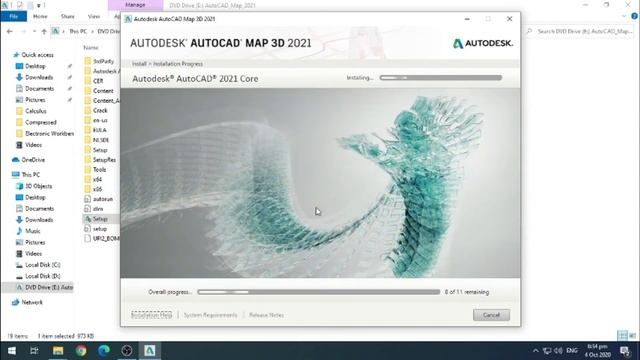The height and width of the screenshot is (360, 640).
Task: Launch Microsoft Edge from the taskbar
Action: point(104,351)
